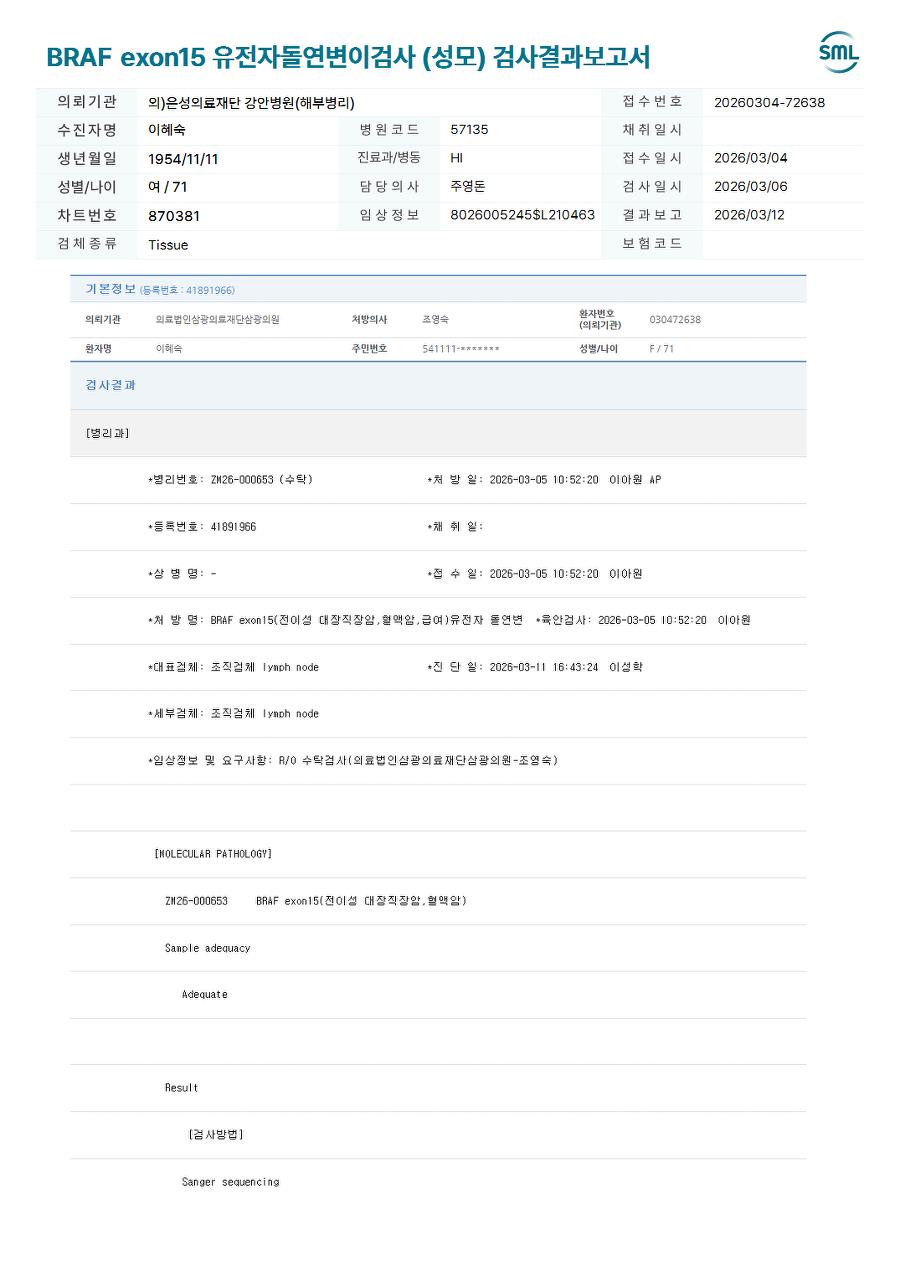
Task: Select institution 의료법인삼광의료재단삼광의원
Action: (217, 320)
